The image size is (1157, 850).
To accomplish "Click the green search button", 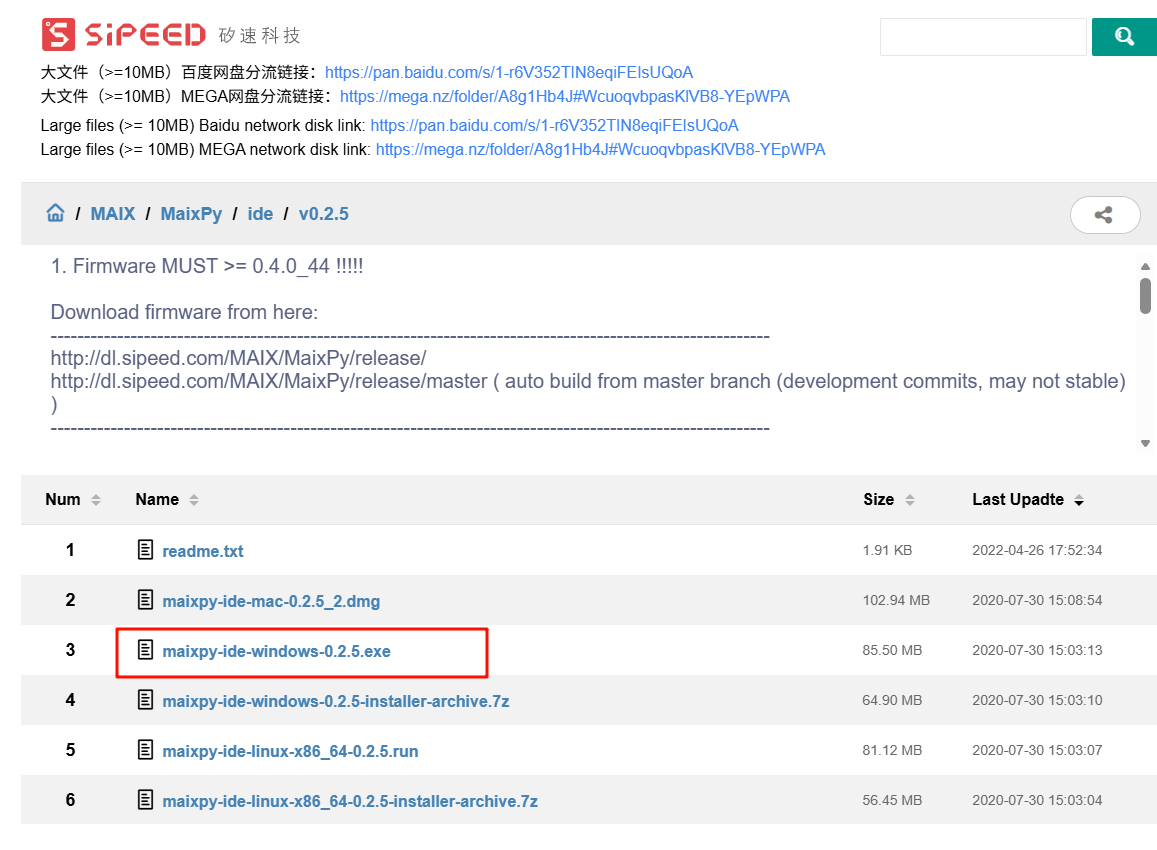I will point(1125,37).
